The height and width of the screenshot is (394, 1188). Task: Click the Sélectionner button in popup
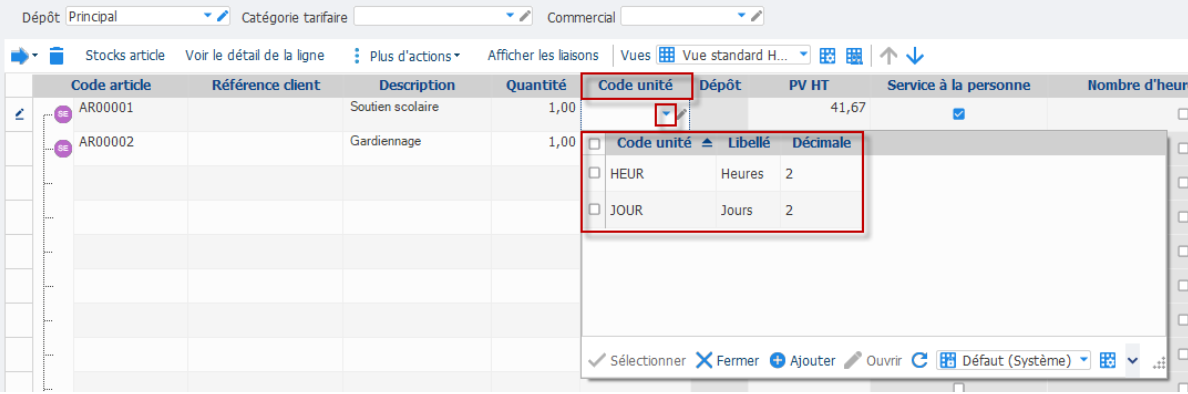click(x=637, y=361)
